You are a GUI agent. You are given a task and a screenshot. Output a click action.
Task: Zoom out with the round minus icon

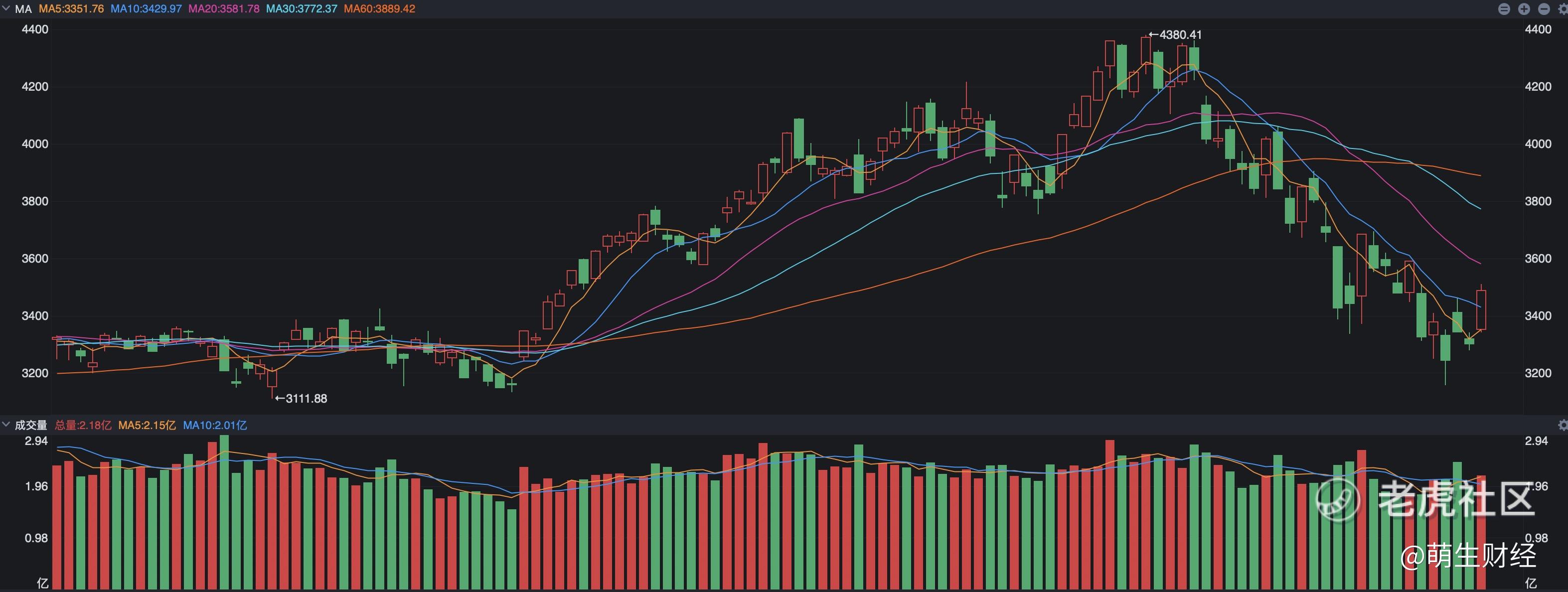[x=1544, y=8]
